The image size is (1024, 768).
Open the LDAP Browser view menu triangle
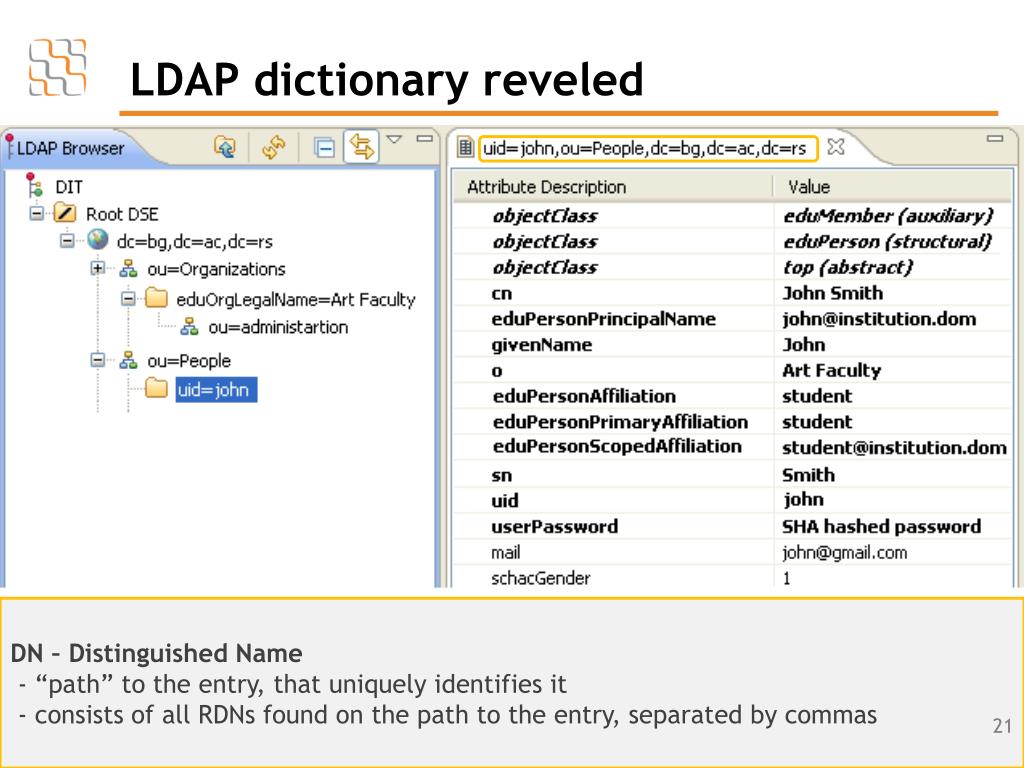click(x=394, y=139)
